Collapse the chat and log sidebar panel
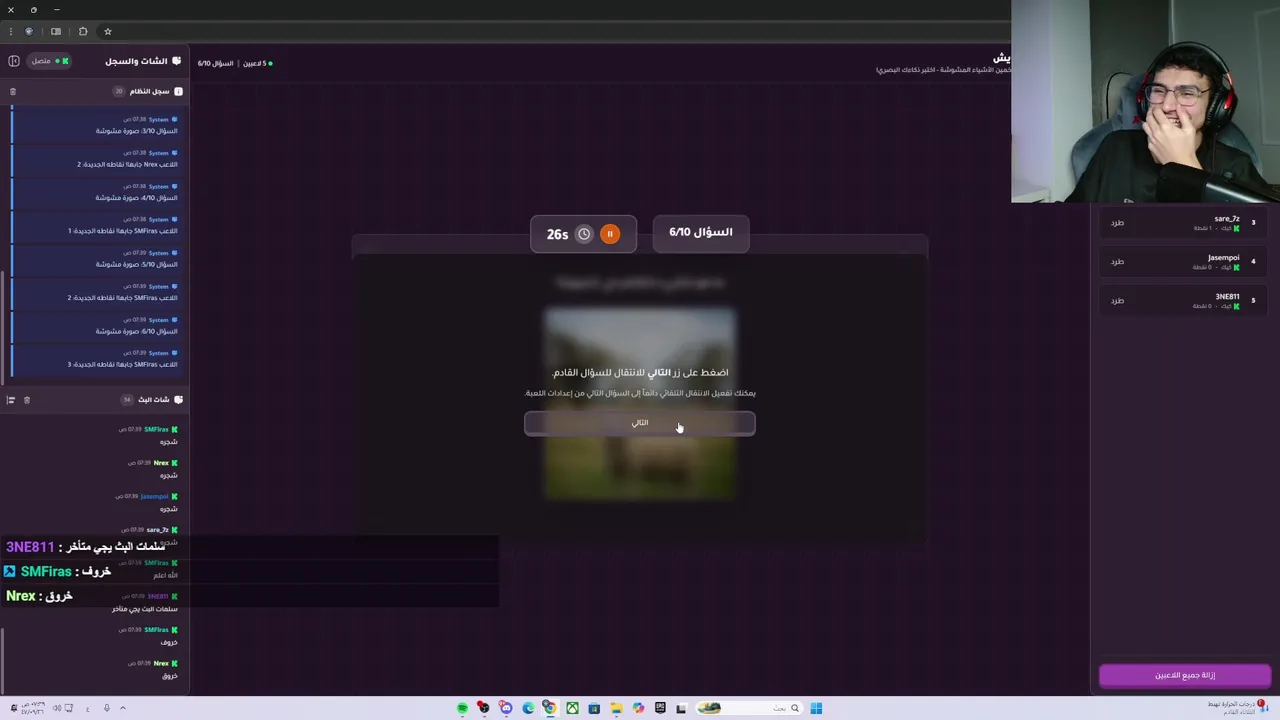 14,61
